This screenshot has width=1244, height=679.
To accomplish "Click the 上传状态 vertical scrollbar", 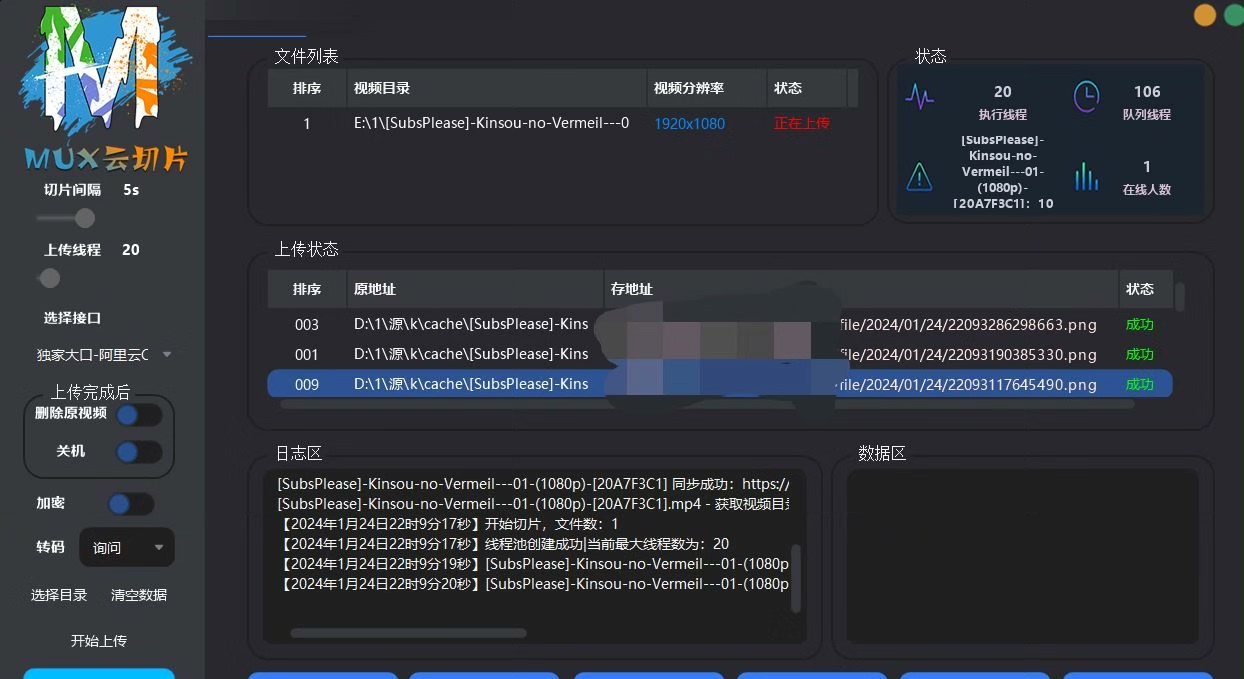I will coord(1180,297).
